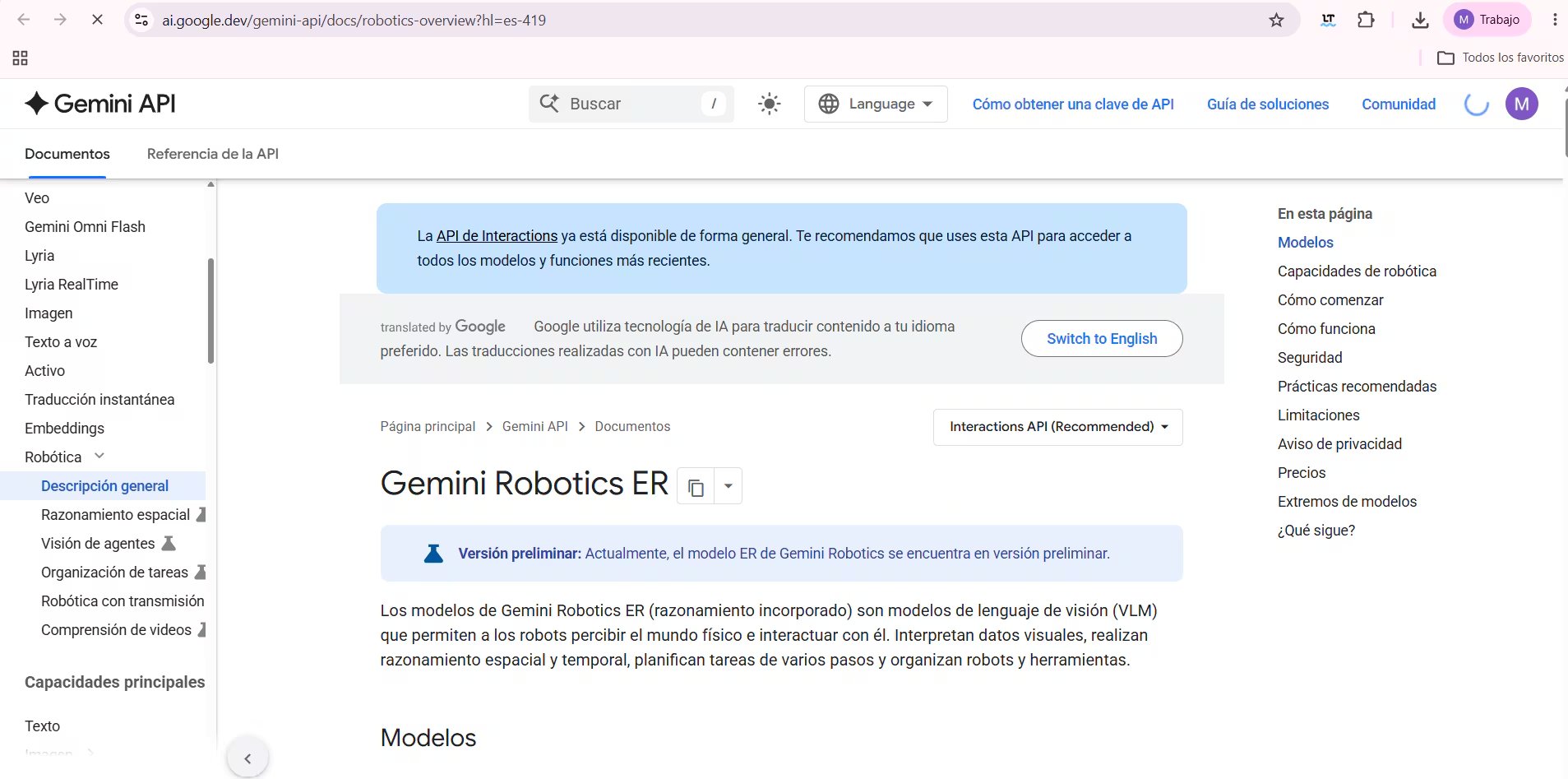
Task: Open the Comunidad link
Action: click(1399, 104)
